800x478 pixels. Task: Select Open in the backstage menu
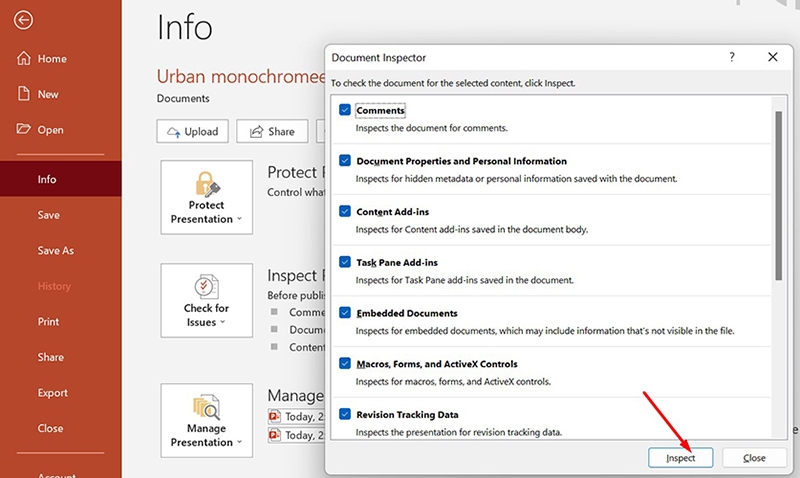[61, 130]
